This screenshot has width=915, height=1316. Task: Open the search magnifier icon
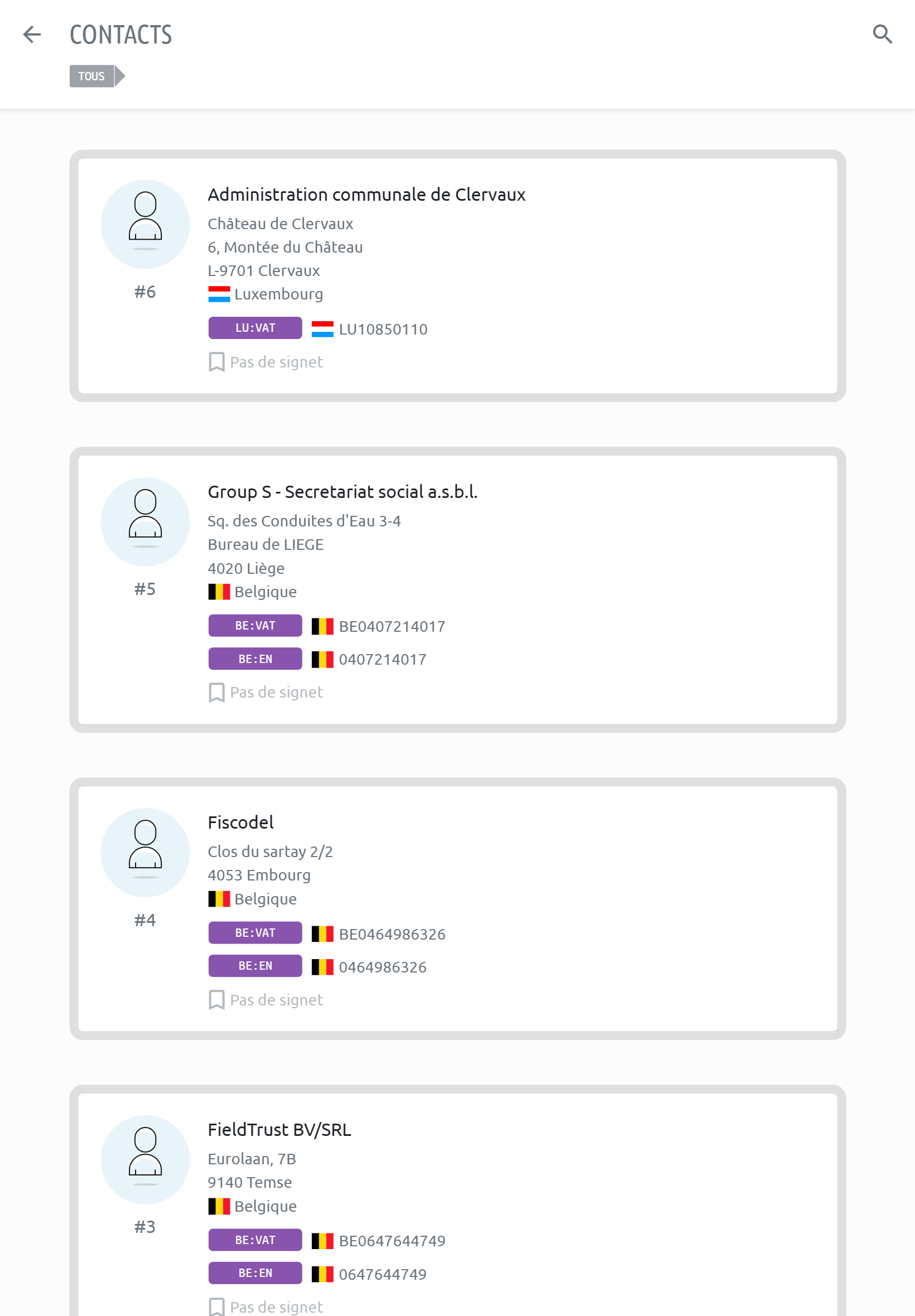pyautogui.click(x=882, y=35)
